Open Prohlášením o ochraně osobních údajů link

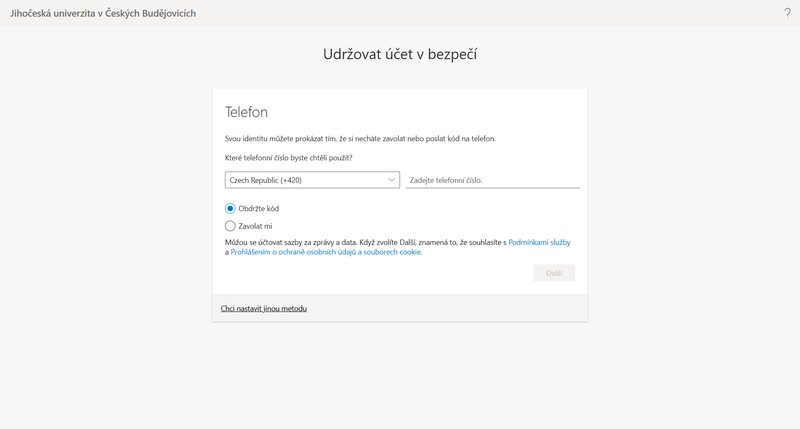(326, 252)
